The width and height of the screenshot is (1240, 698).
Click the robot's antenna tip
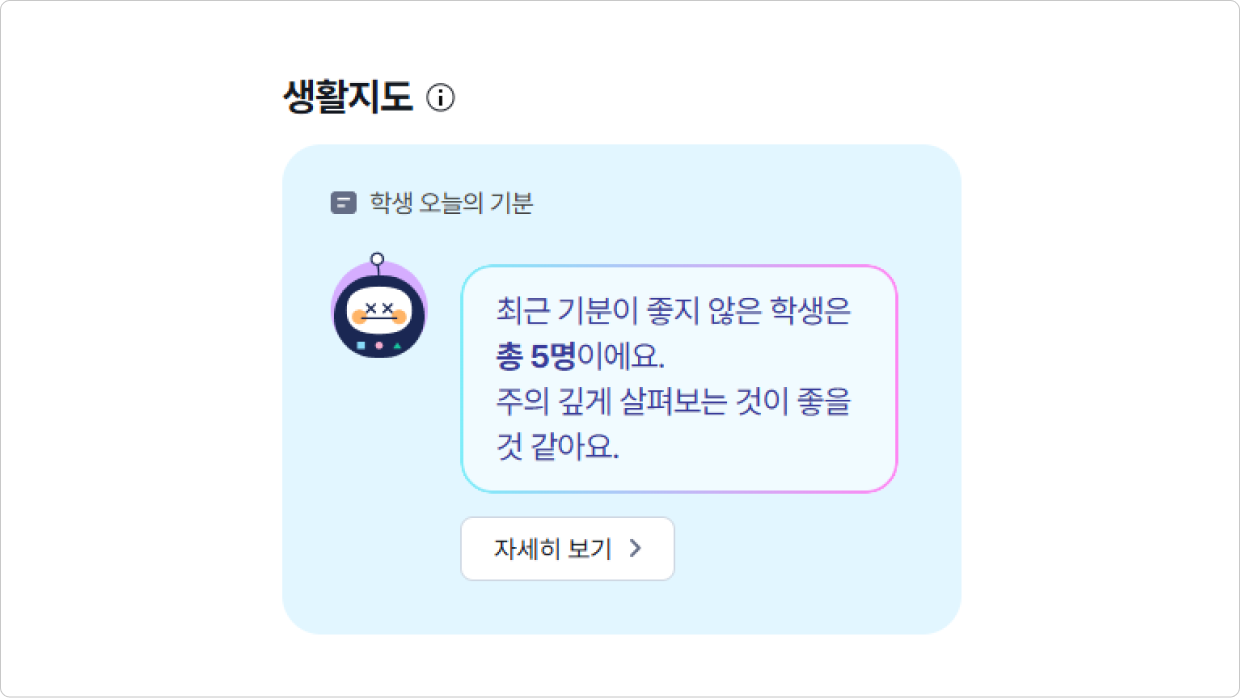(377, 260)
